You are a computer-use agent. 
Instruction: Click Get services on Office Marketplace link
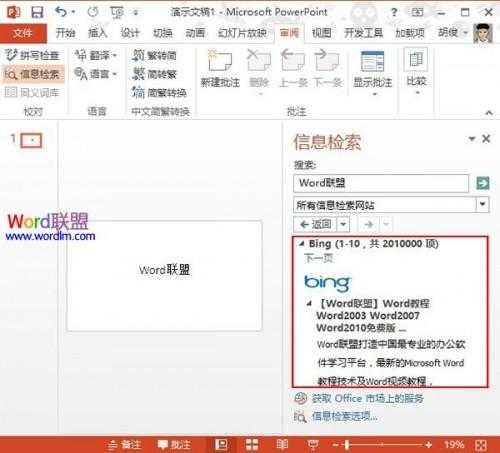[367, 398]
